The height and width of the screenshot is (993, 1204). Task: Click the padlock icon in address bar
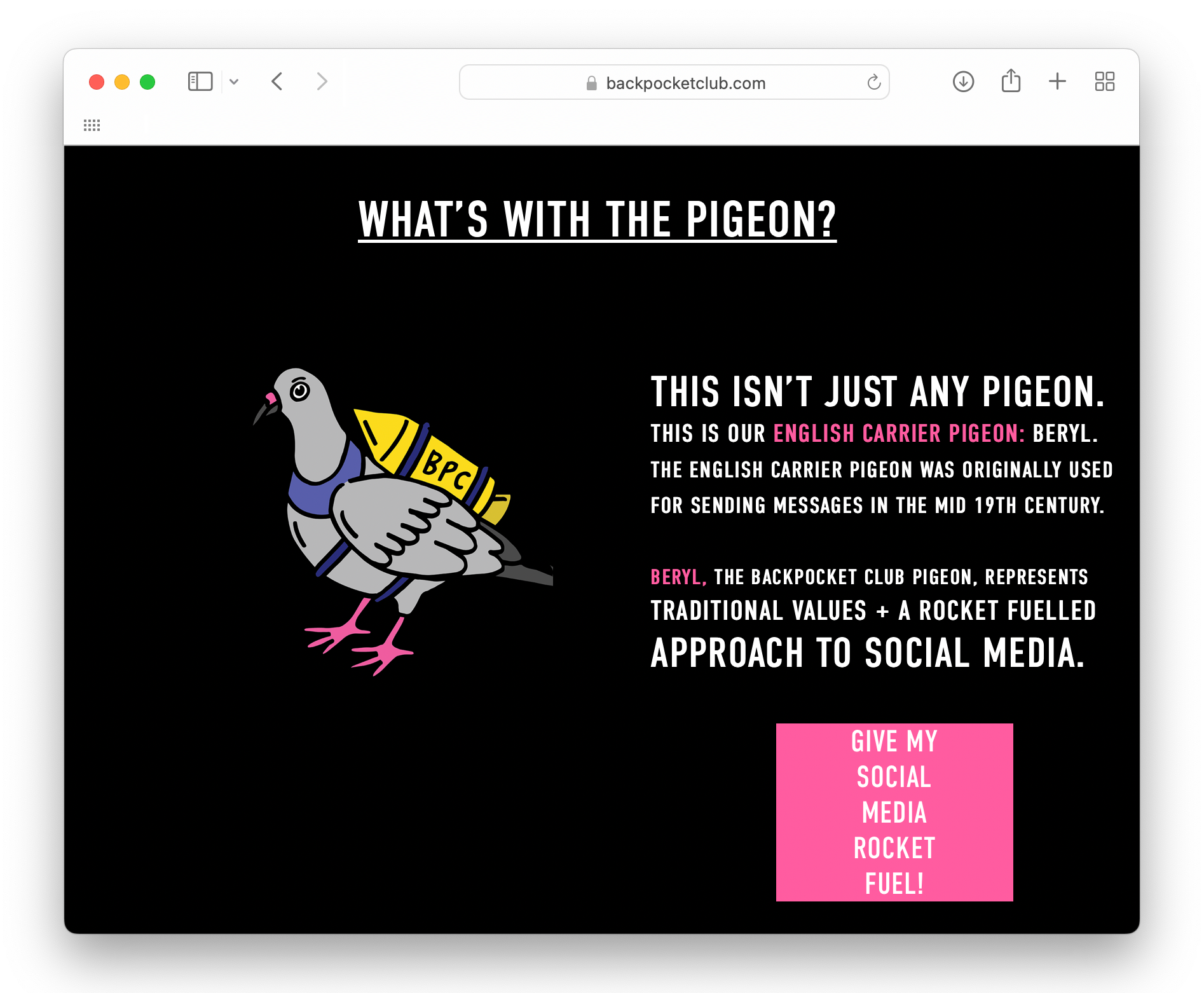click(592, 83)
